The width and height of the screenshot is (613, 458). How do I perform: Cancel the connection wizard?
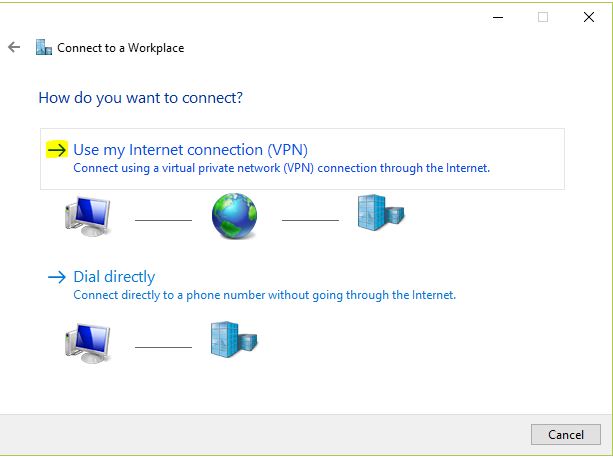(x=566, y=435)
